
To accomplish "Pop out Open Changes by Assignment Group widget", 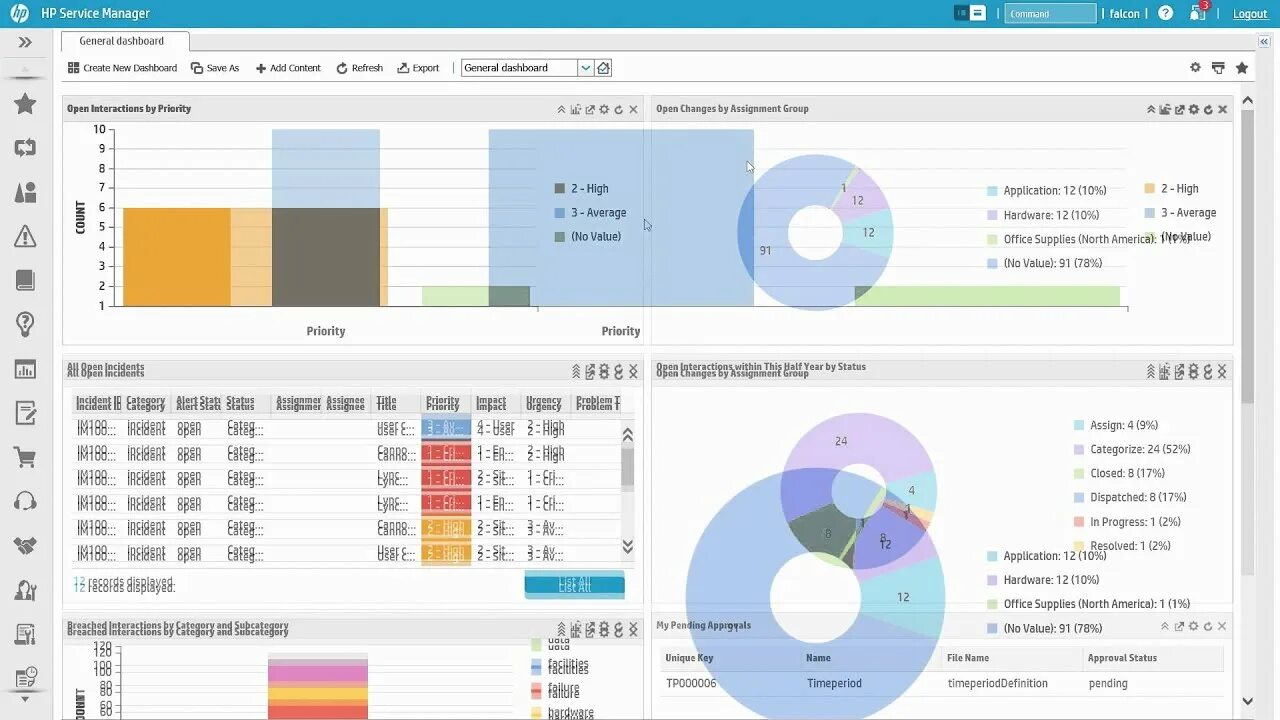I will click(1180, 109).
